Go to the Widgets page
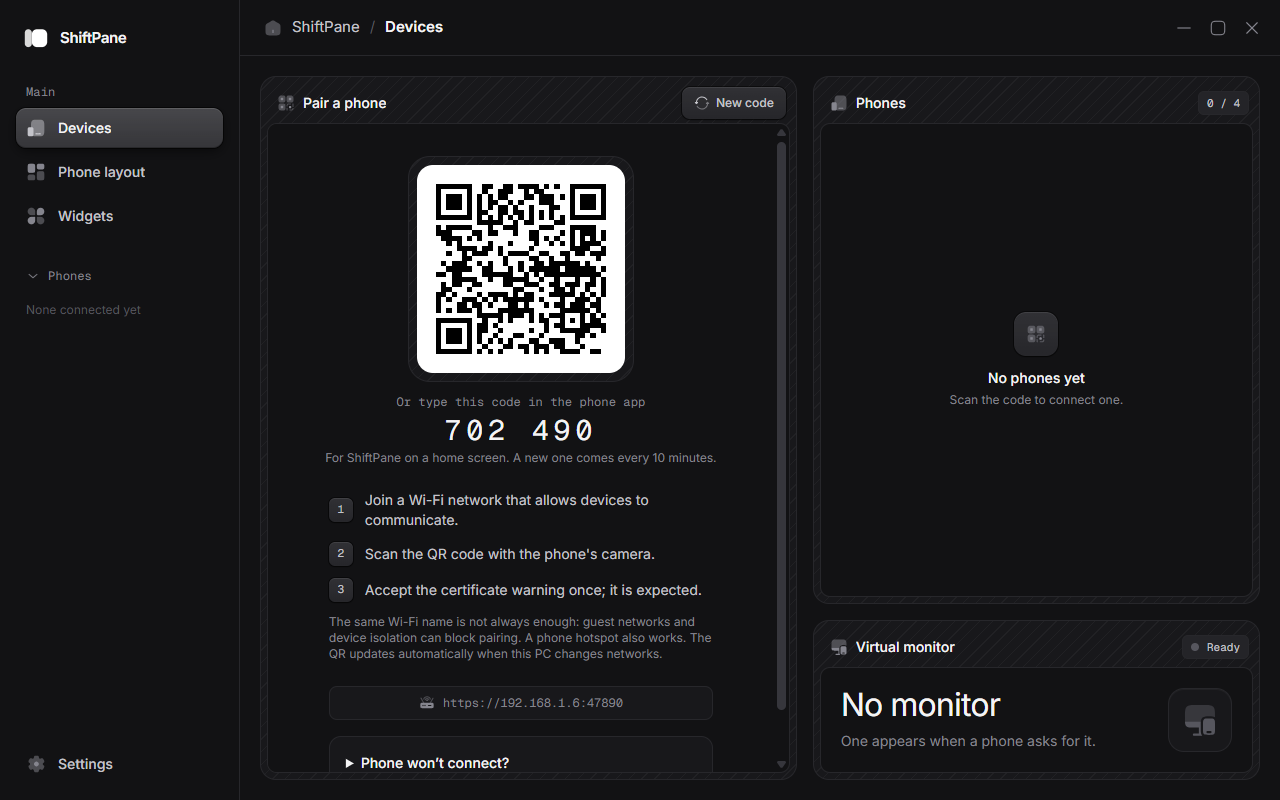This screenshot has height=800, width=1280. 119,216
